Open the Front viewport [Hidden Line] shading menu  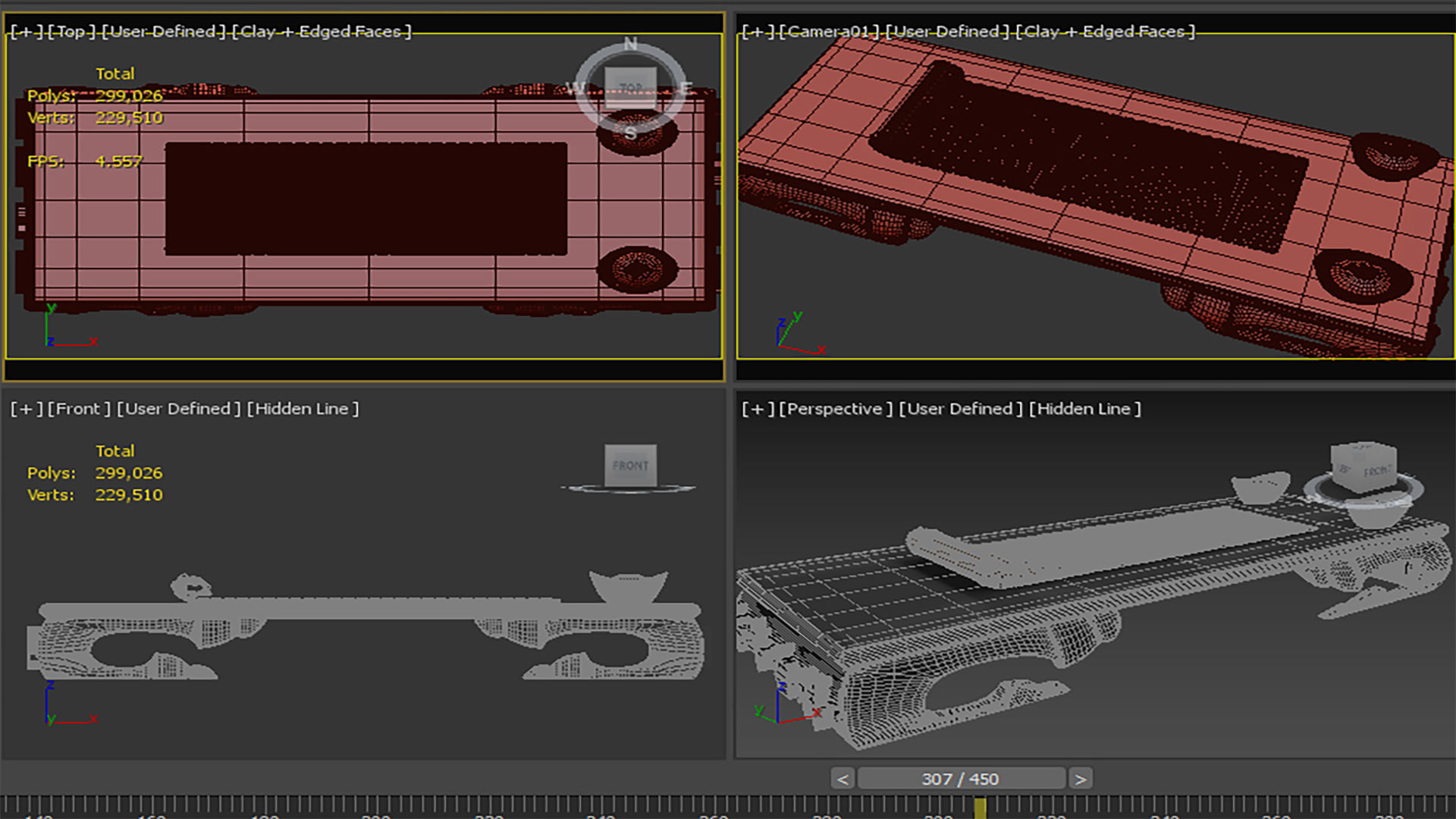pos(303,409)
